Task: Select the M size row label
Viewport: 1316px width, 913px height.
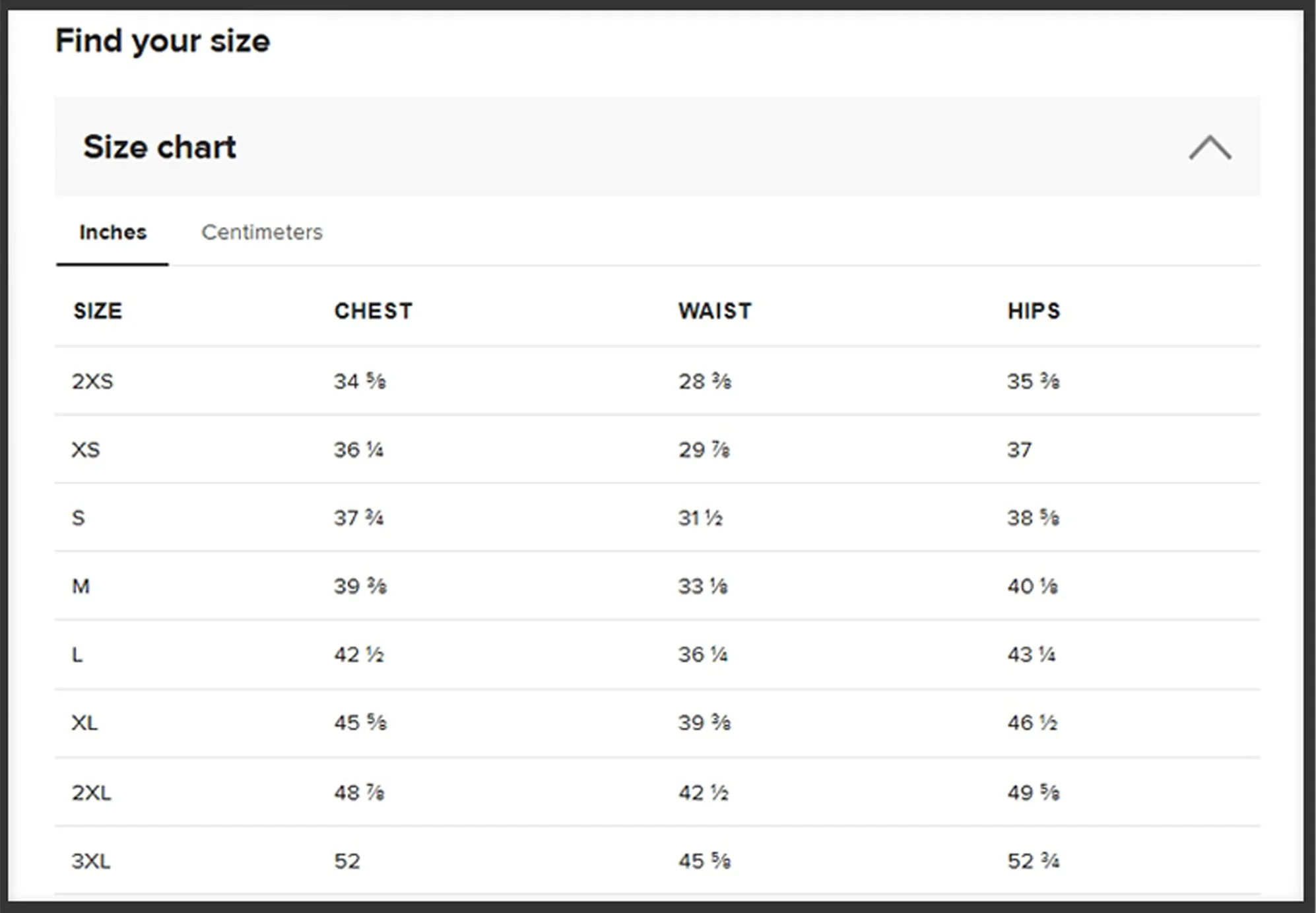Action: (x=81, y=586)
